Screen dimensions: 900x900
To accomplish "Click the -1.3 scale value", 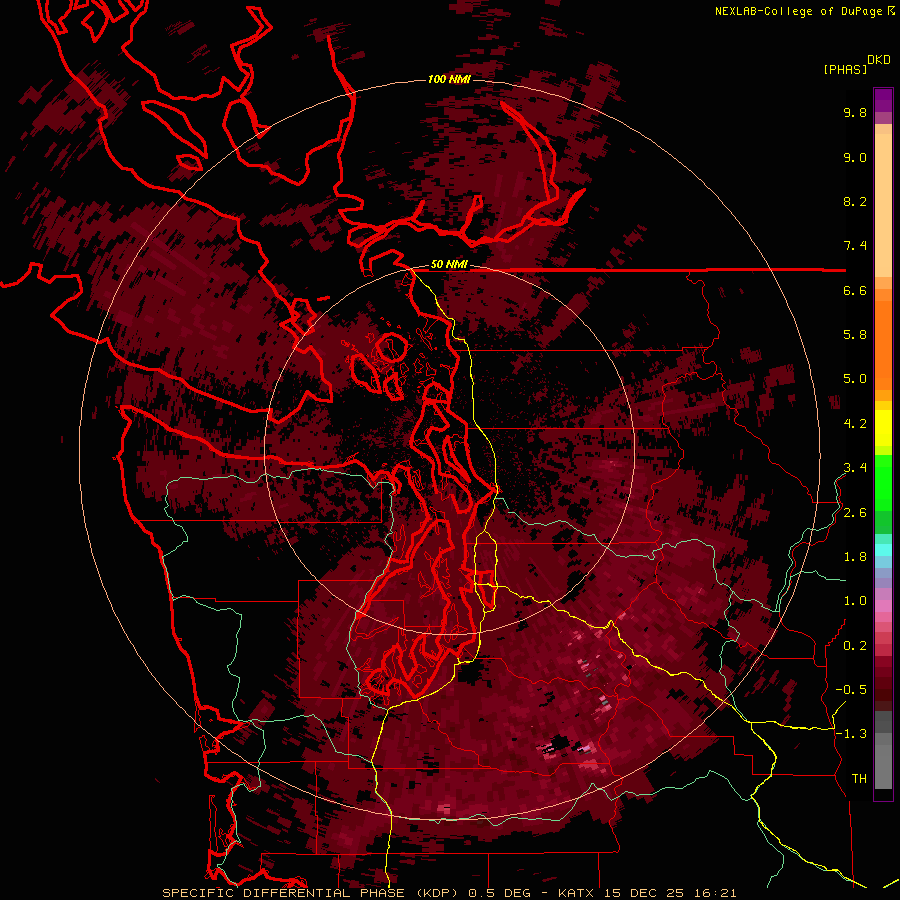I will click(x=851, y=734).
